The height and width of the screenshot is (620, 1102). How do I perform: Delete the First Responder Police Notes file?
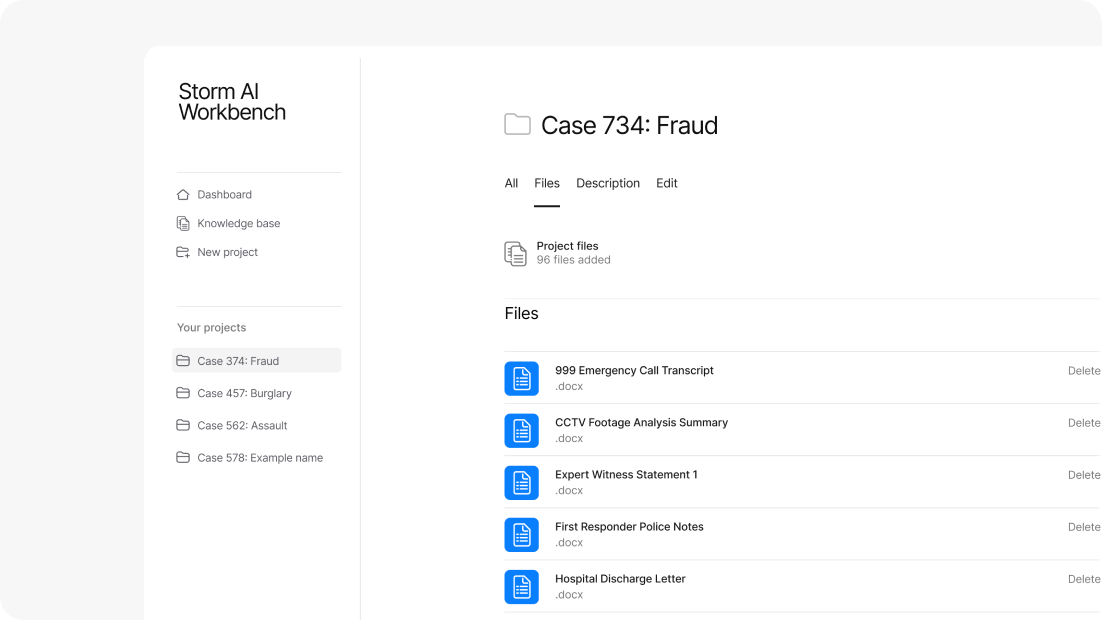pos(1084,527)
